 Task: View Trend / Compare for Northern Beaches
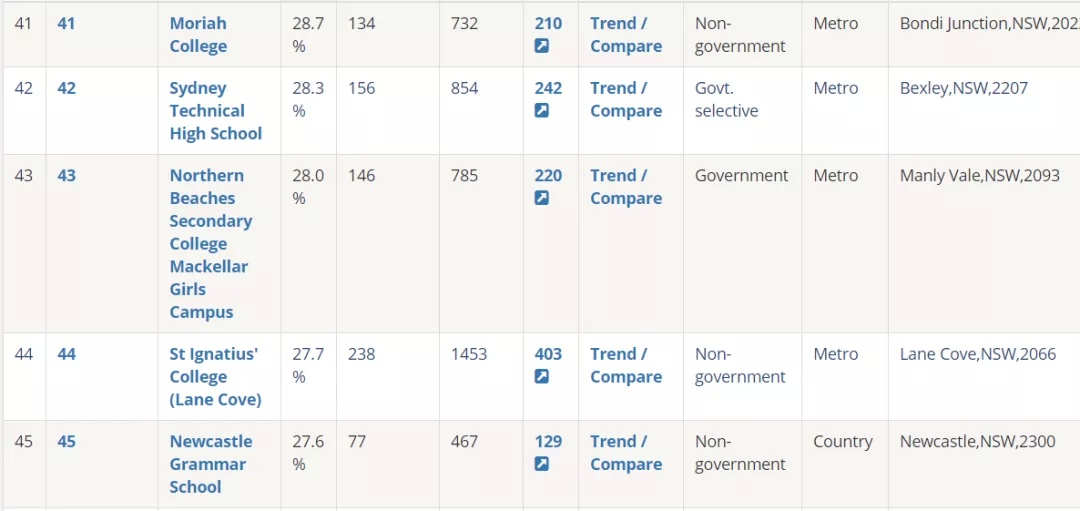626,187
